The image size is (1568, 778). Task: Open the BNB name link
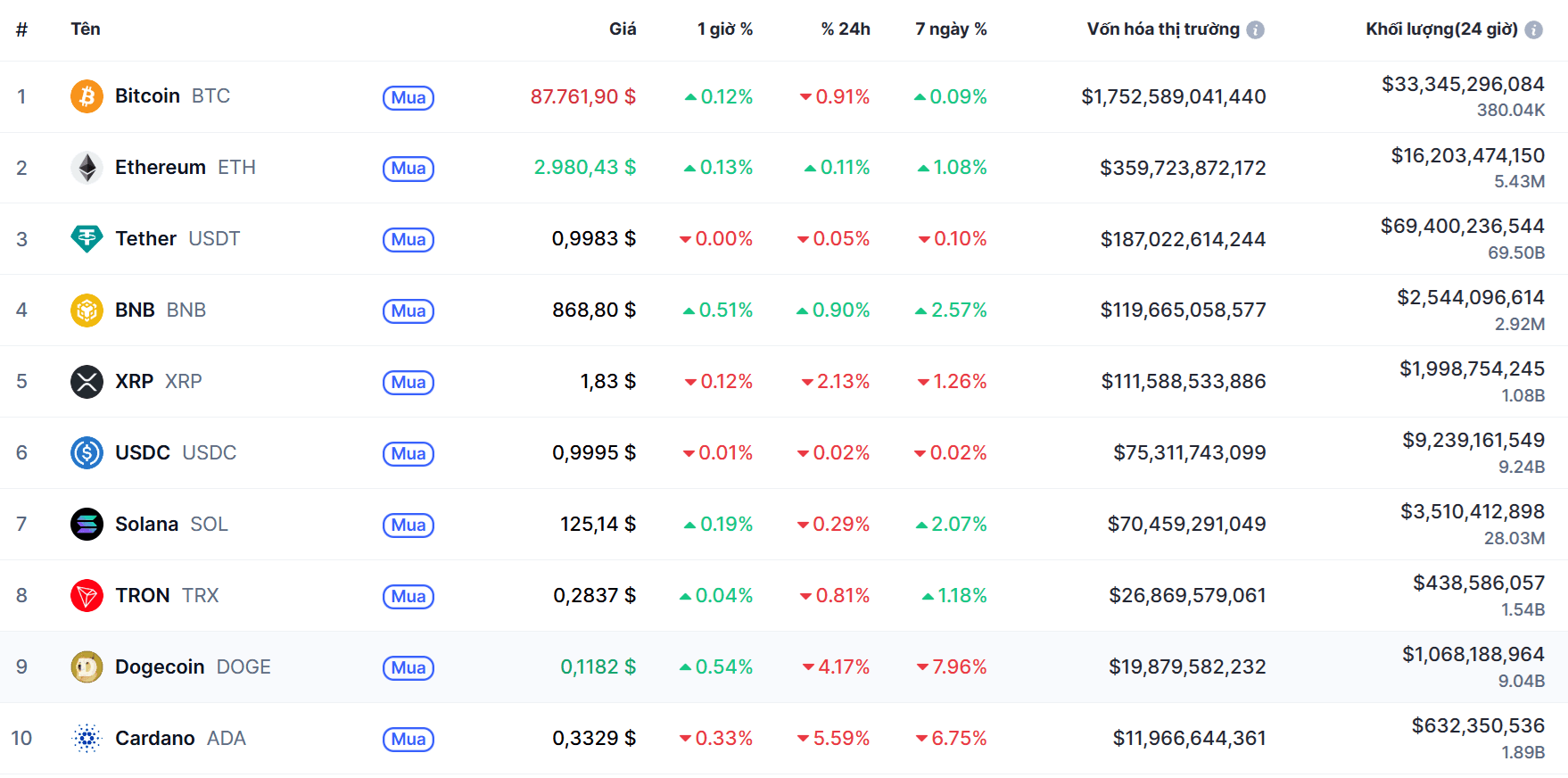161,310
